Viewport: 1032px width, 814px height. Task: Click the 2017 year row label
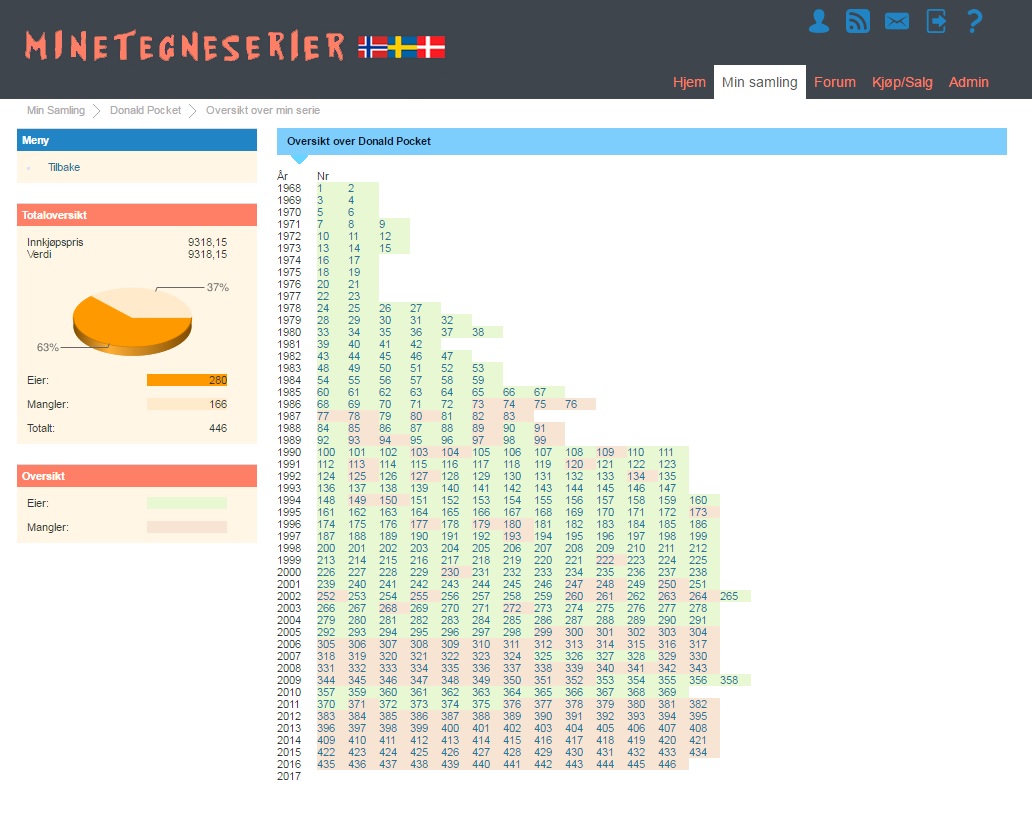pos(289,776)
